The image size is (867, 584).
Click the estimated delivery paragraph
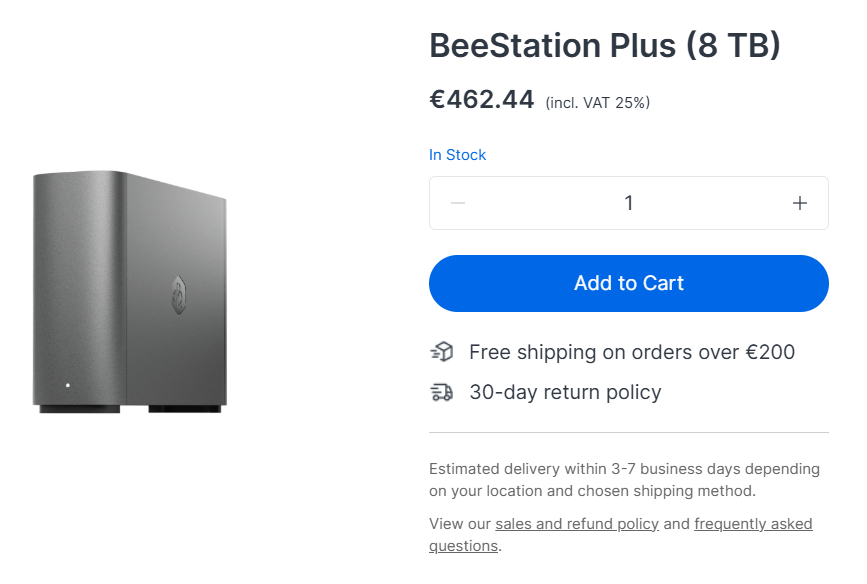tap(624, 480)
